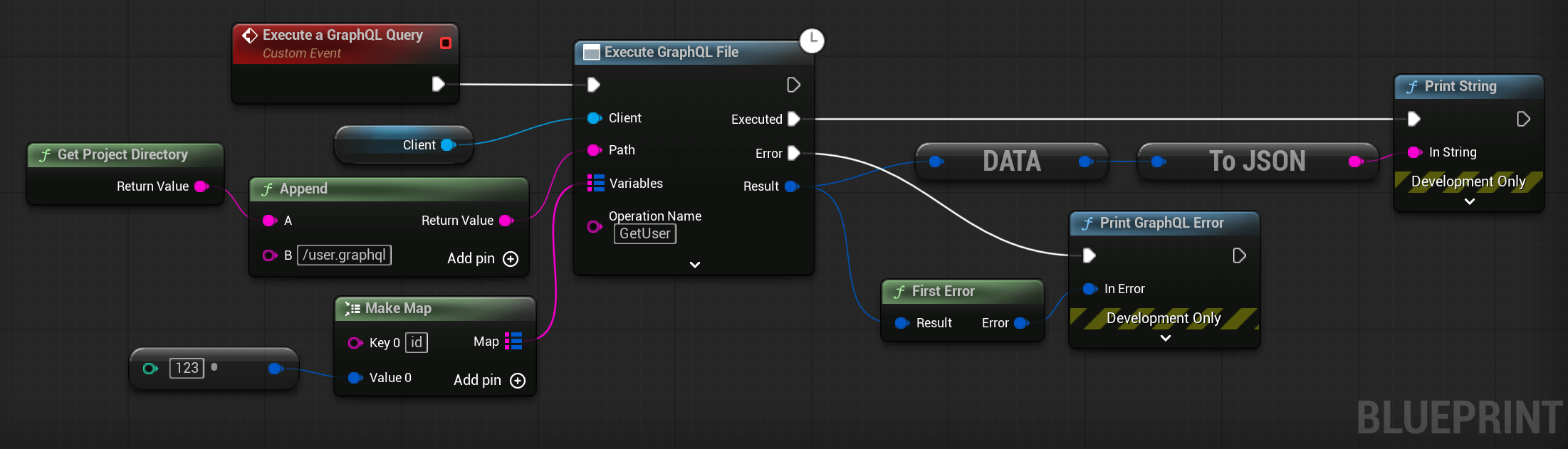Click the Result output pin on Execute GraphQL File
The image size is (1568, 449).
click(x=792, y=186)
